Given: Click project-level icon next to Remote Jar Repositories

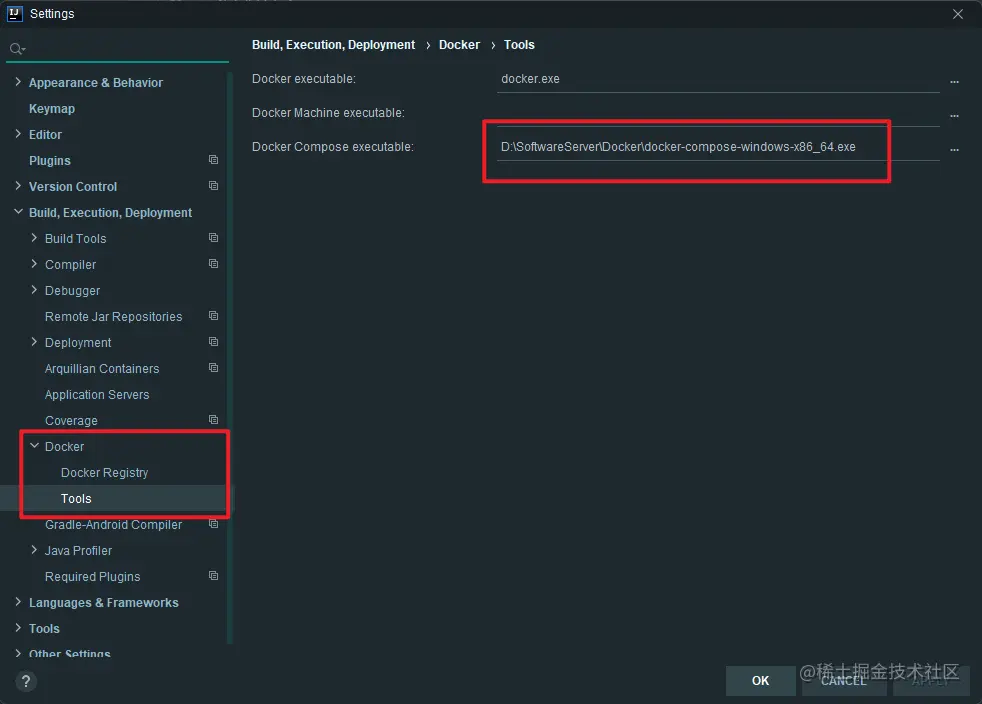Looking at the screenshot, I should point(214,316).
